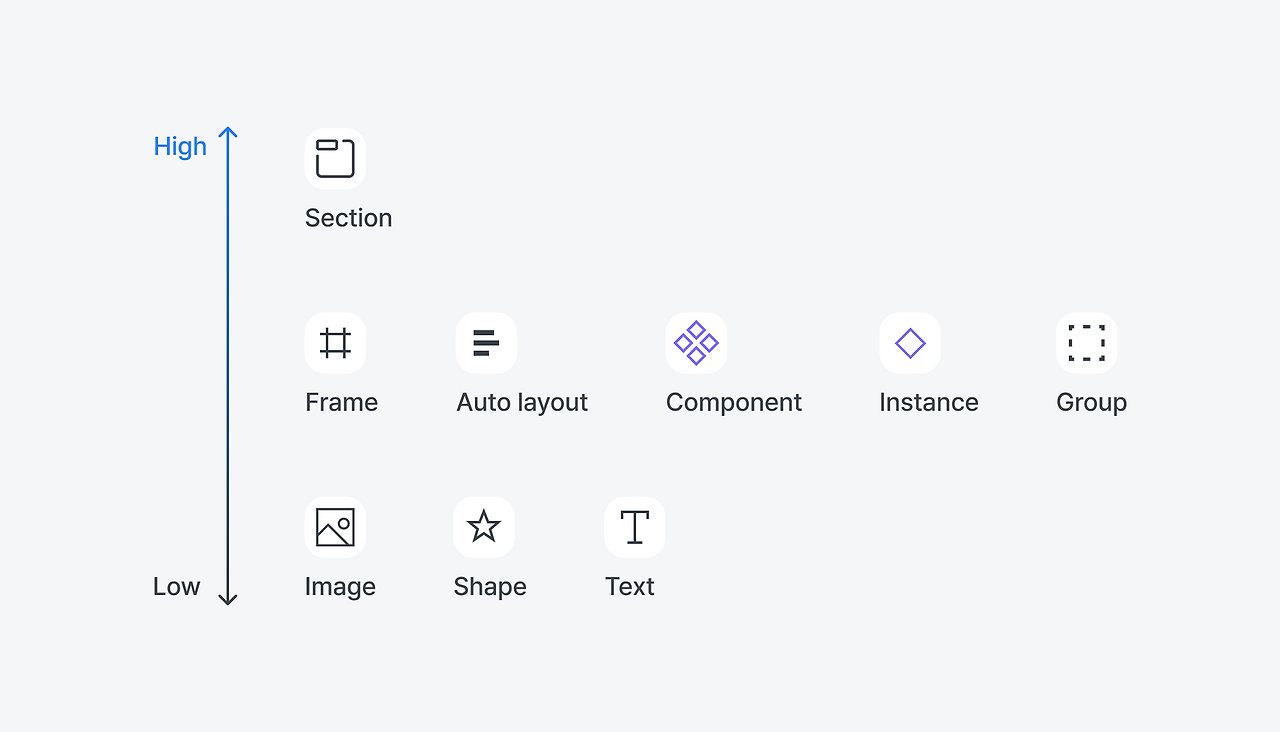Click the Component label text
The width and height of the screenshot is (1280, 732).
coord(734,402)
